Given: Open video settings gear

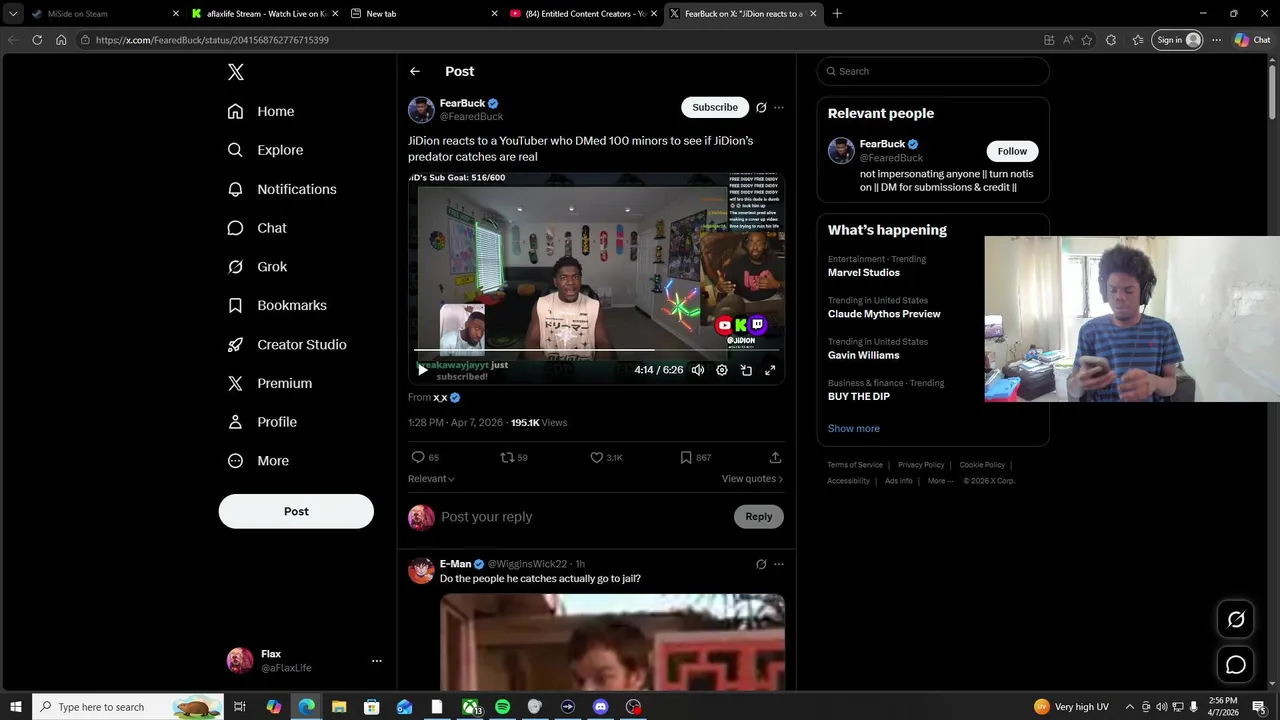Looking at the screenshot, I should click(x=722, y=370).
